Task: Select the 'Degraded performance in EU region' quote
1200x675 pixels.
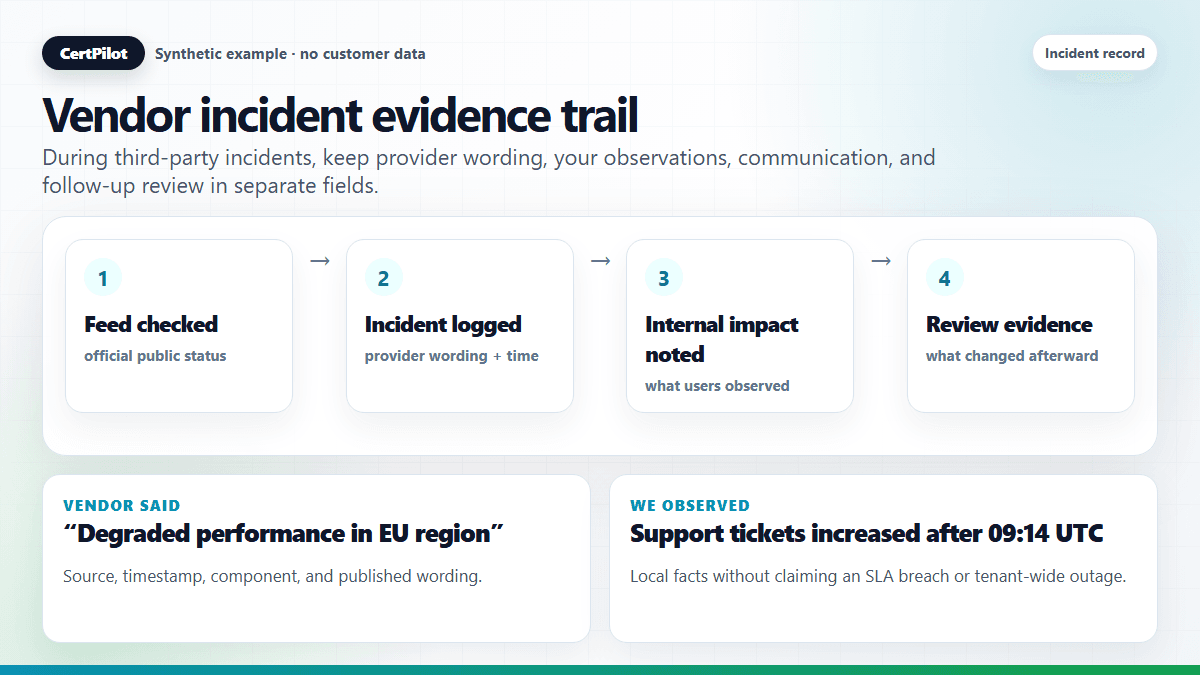Action: click(283, 534)
